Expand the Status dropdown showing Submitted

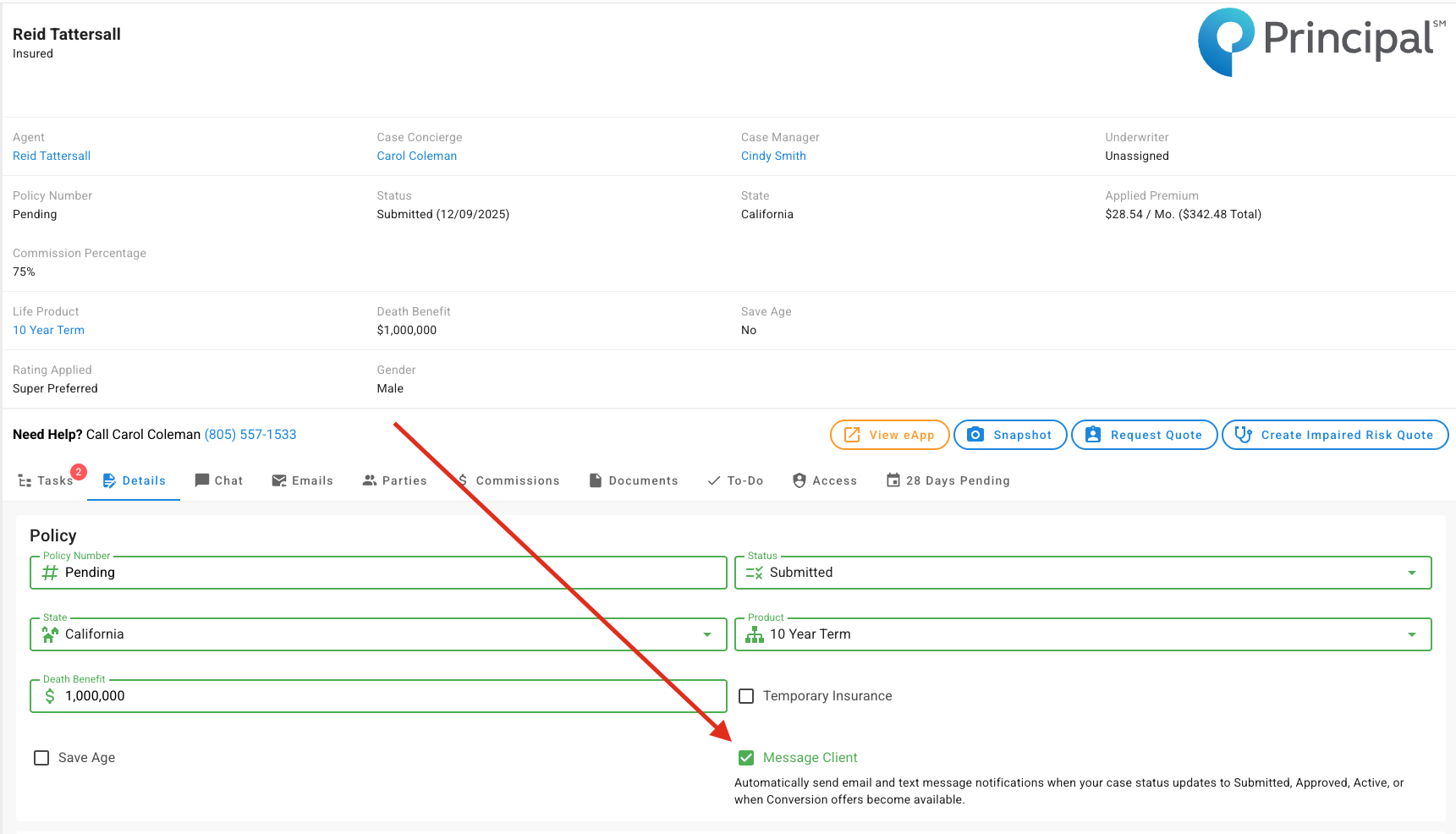(x=1411, y=573)
